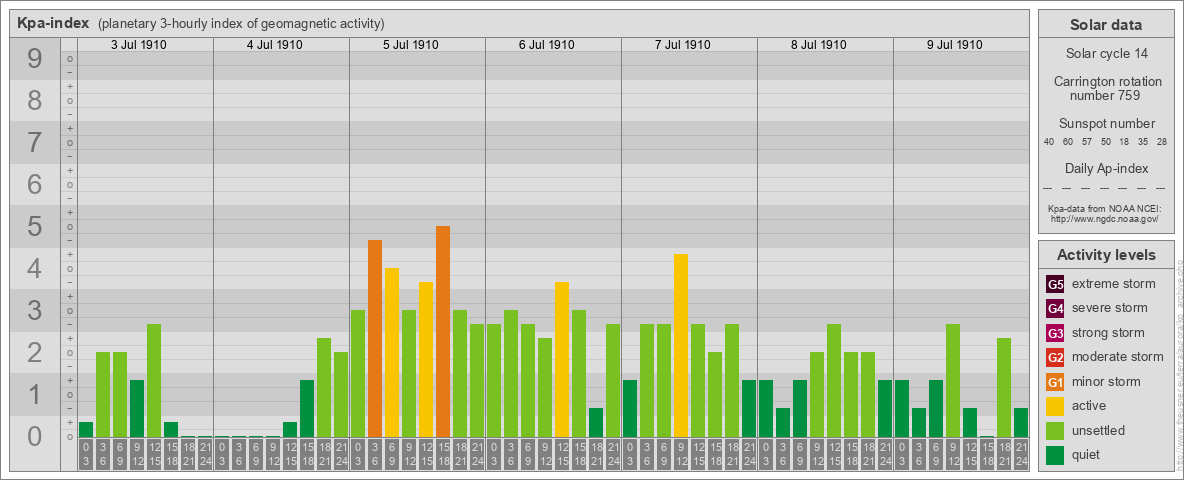Click the orange 5 Jul 15-18 bar
Screen dimensions: 1184x480
[x=442, y=331]
